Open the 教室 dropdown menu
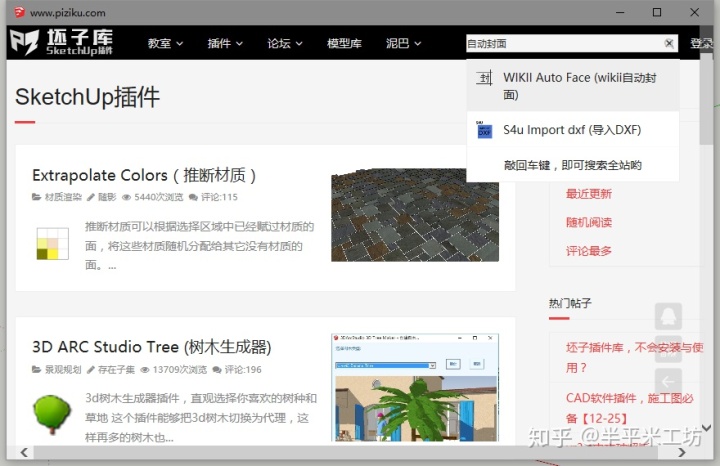 coord(165,44)
